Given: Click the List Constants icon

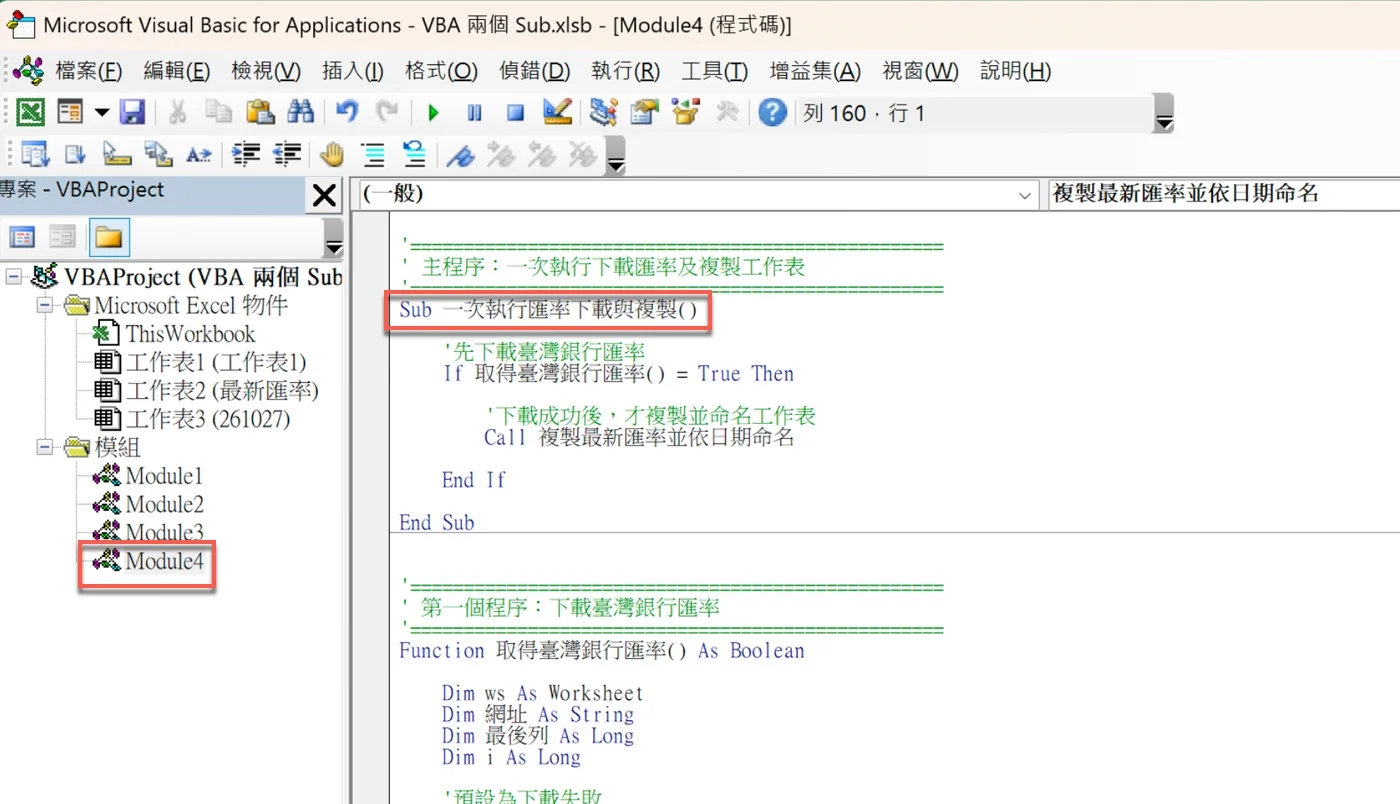Looking at the screenshot, I should 76,154.
